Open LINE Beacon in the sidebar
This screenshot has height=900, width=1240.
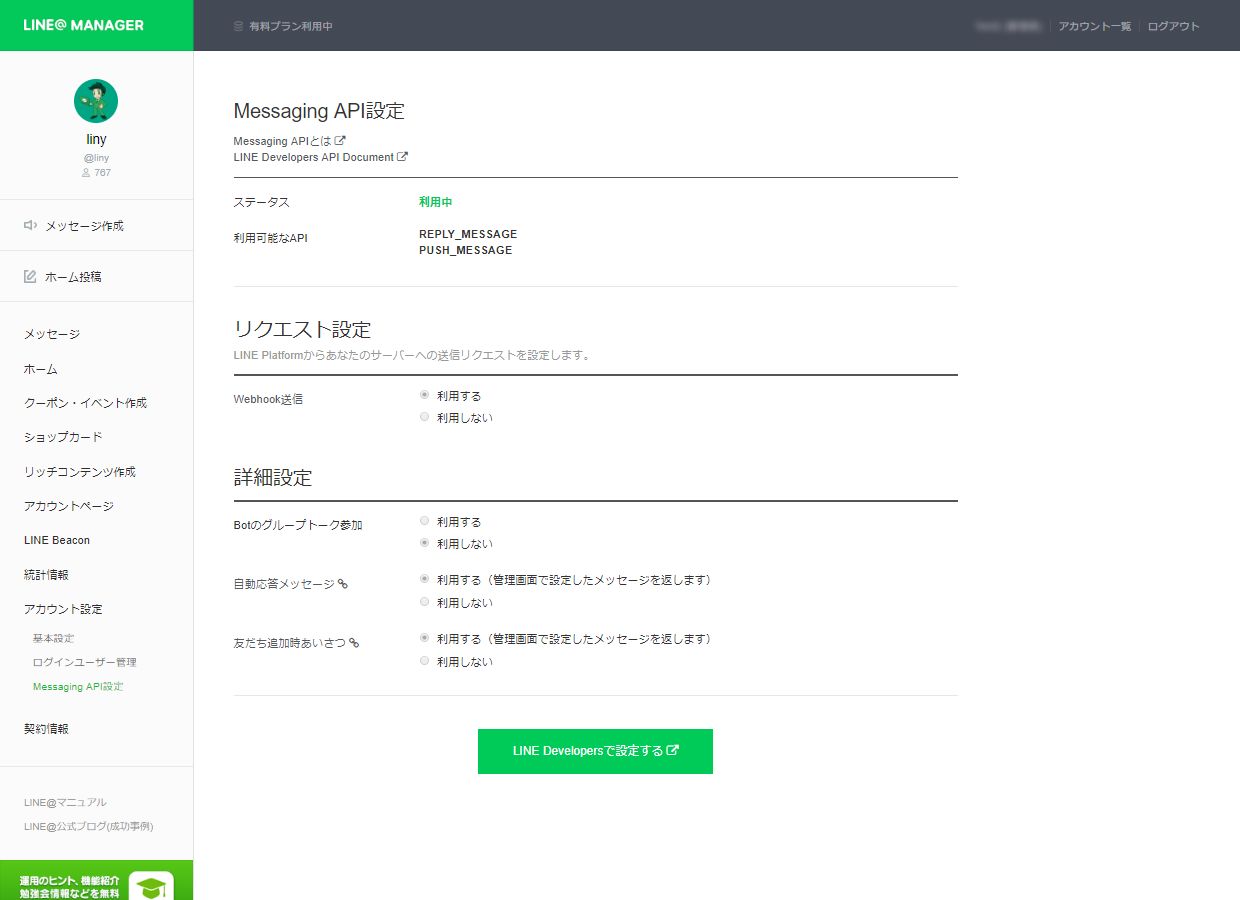tap(57, 540)
